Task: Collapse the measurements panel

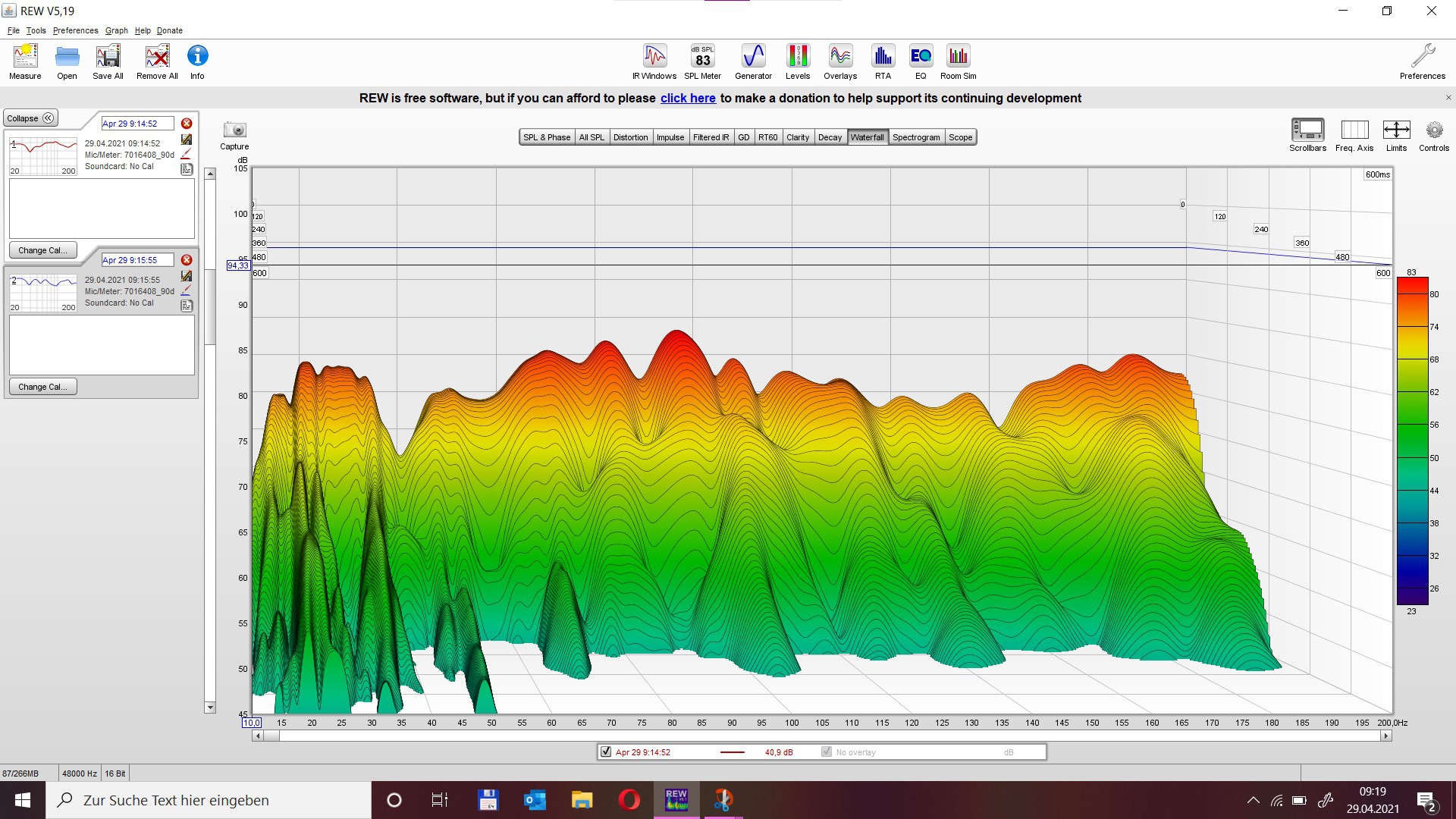Action: 30,118
